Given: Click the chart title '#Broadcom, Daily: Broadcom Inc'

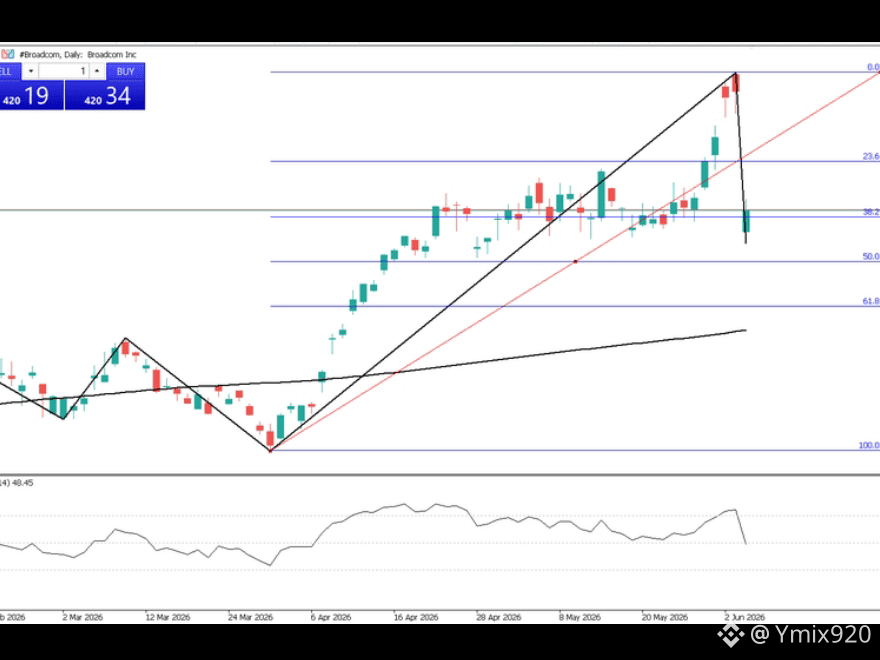Looking at the screenshot, I should (78, 54).
